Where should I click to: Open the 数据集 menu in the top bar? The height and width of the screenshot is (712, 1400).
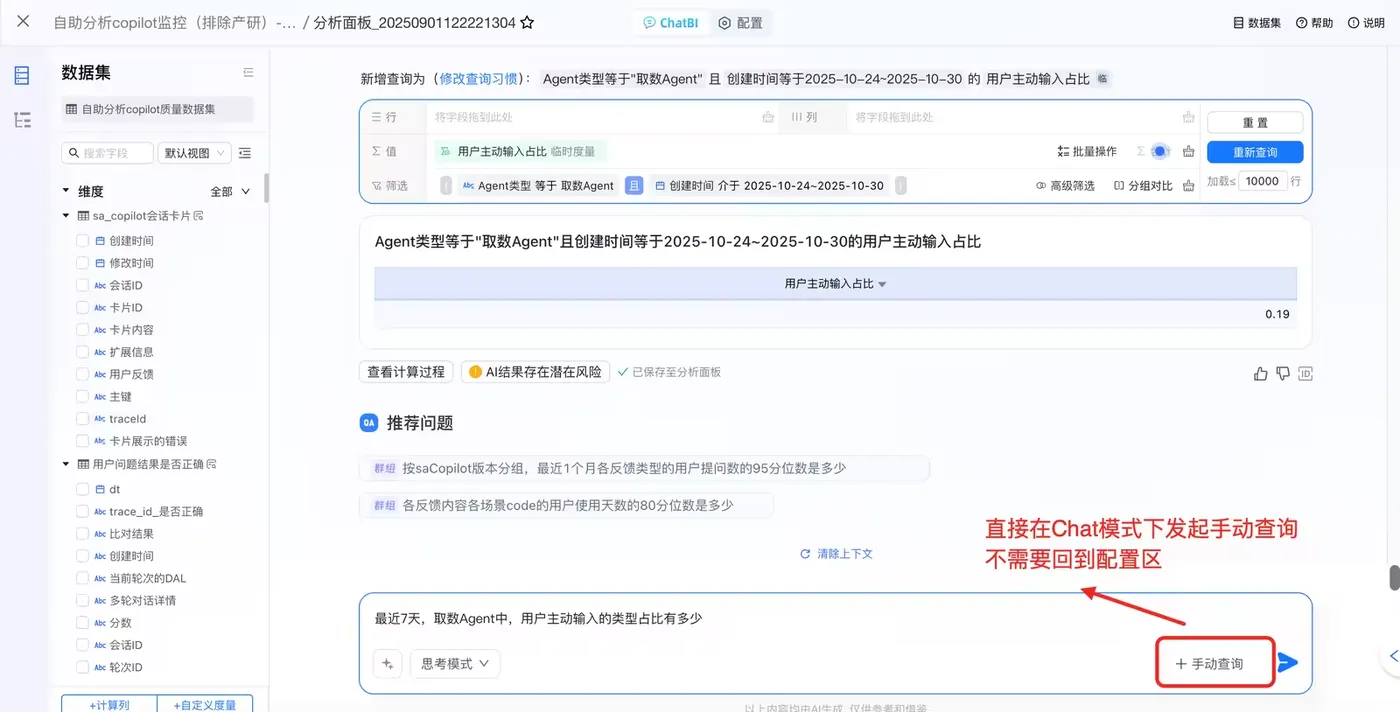point(1257,23)
